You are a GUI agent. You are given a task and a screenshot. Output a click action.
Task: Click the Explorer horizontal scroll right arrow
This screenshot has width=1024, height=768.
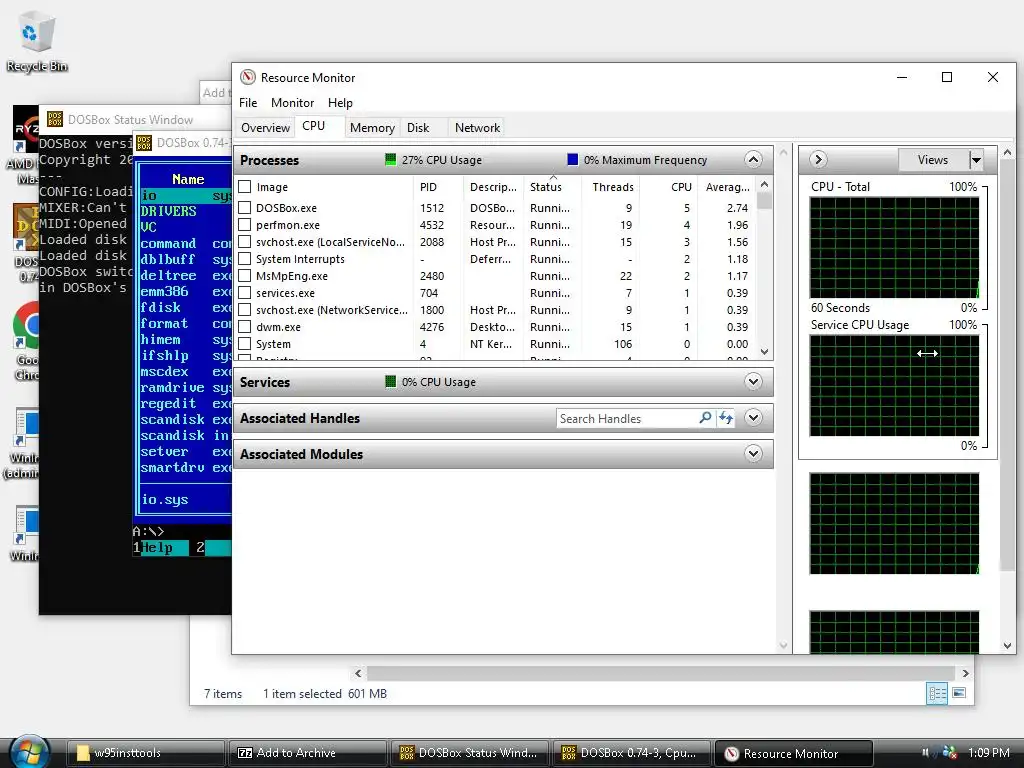tap(965, 673)
